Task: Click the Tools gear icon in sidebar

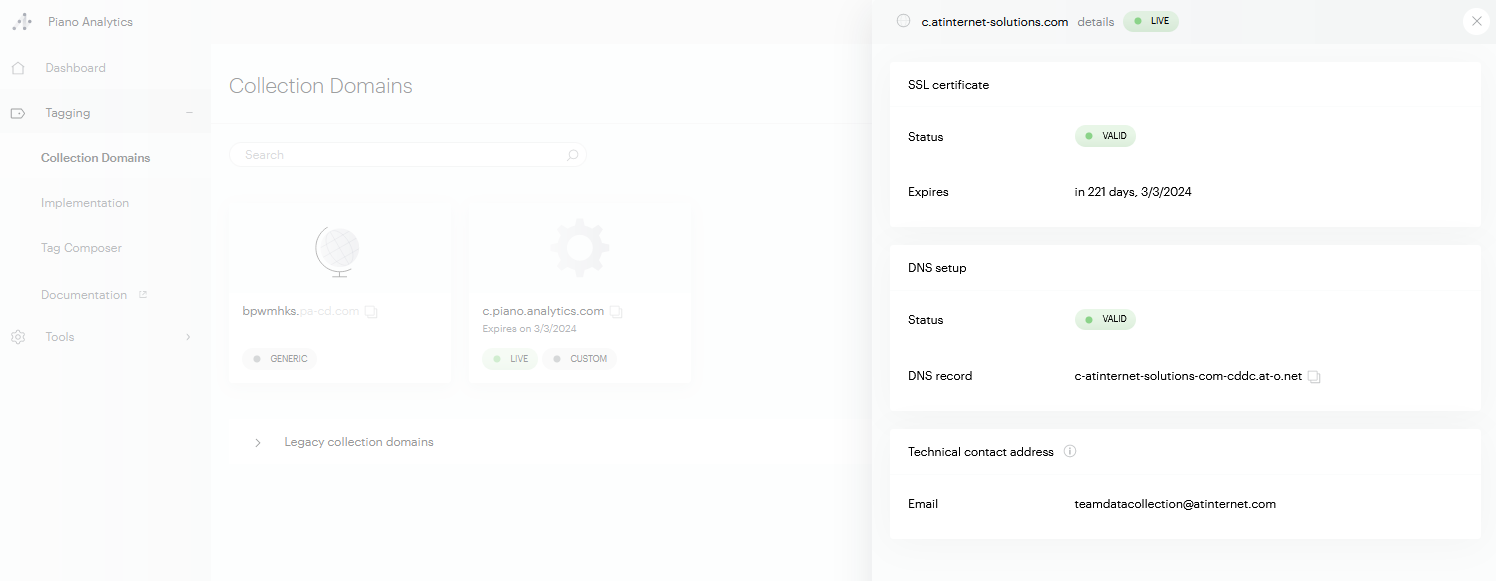Action: 18,337
